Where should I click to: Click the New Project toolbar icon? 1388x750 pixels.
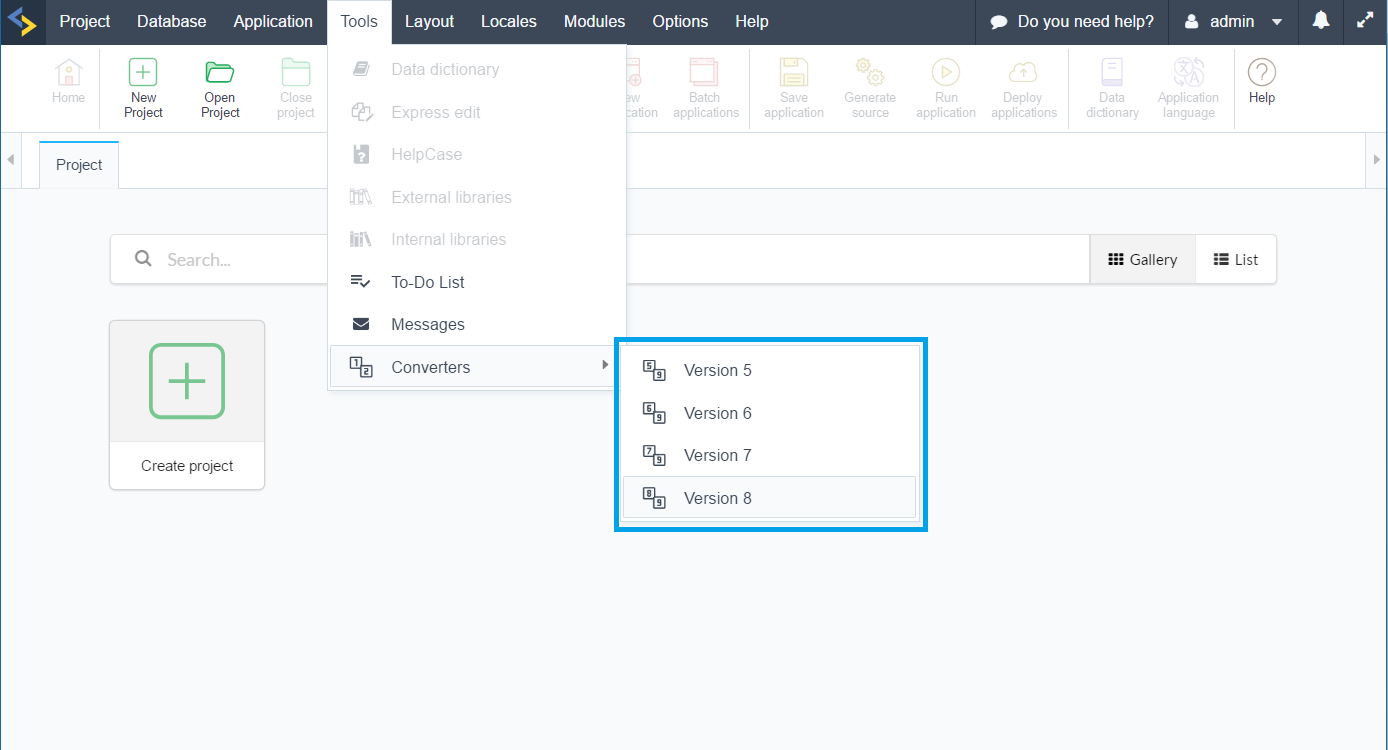pos(143,74)
